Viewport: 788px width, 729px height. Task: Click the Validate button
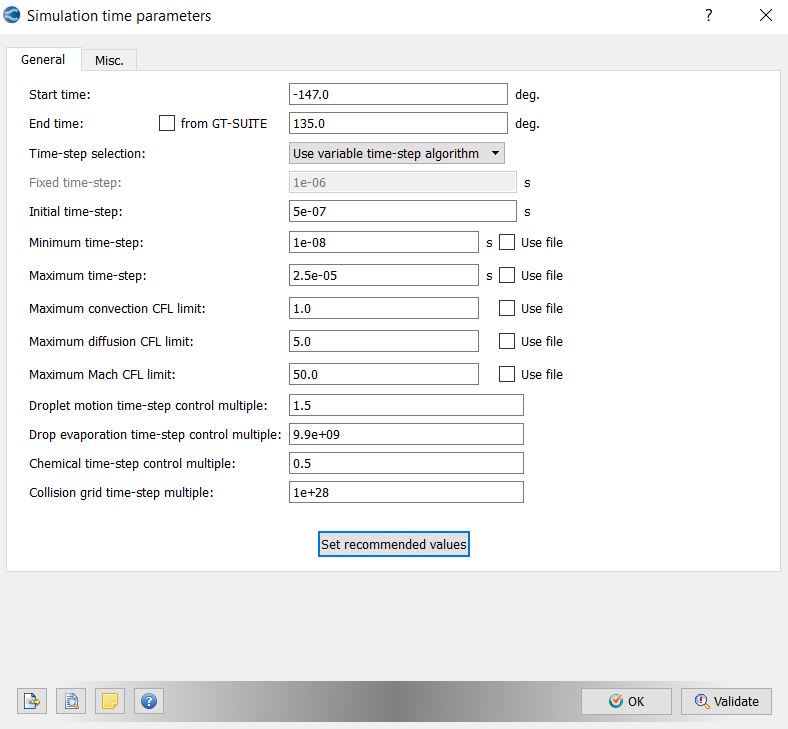coord(726,701)
